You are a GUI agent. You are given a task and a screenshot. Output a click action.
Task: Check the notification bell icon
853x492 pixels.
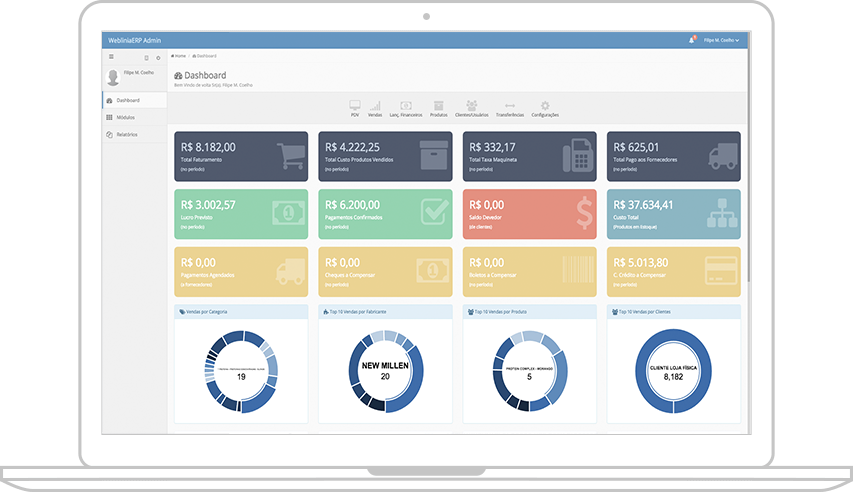[x=691, y=40]
